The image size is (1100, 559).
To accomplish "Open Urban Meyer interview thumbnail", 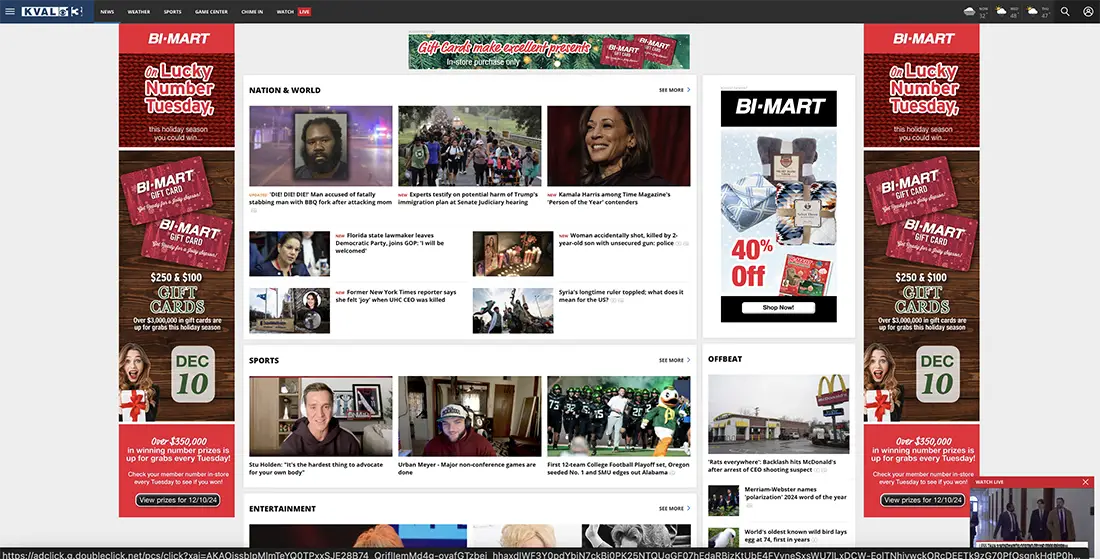I will coord(470,416).
